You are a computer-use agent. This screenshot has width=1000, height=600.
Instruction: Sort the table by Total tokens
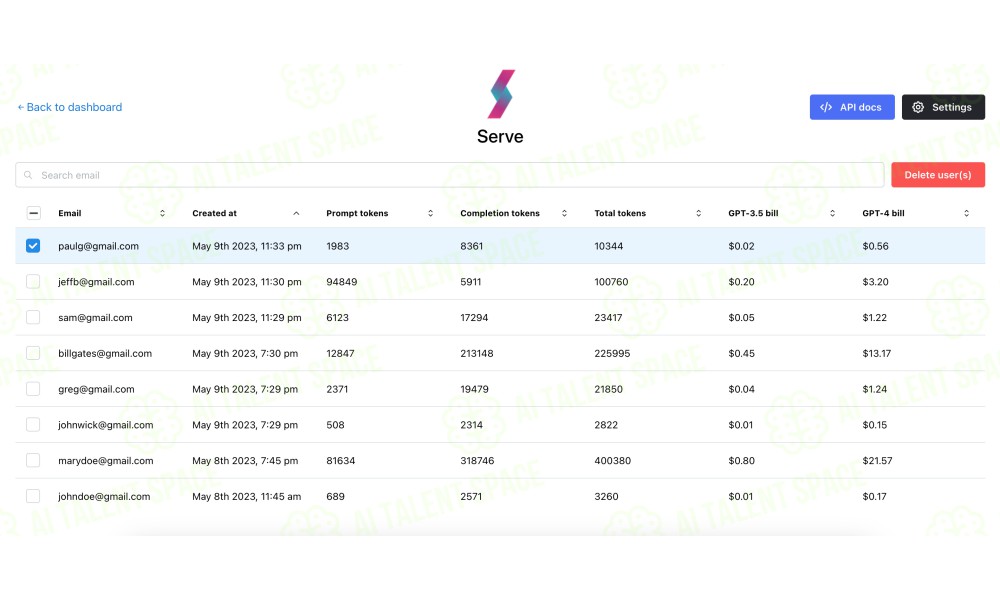698,213
